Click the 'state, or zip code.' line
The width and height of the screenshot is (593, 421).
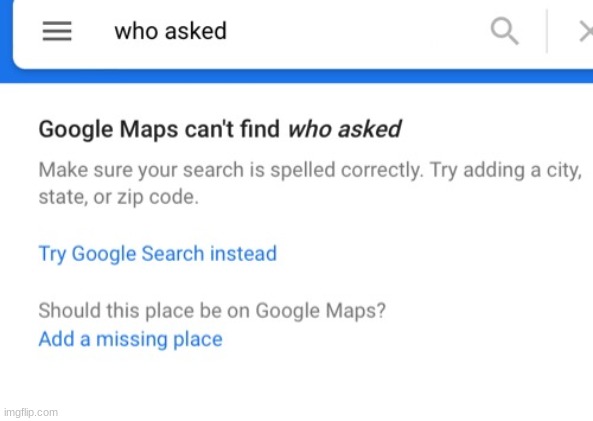pos(119,197)
